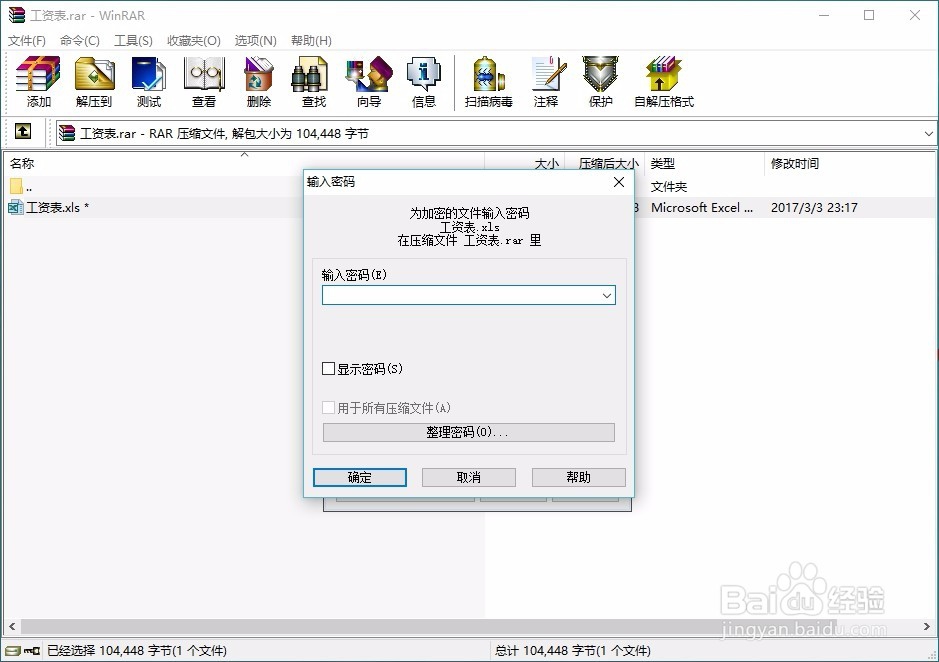Click the Info (信息) toolbar icon

click(424, 81)
